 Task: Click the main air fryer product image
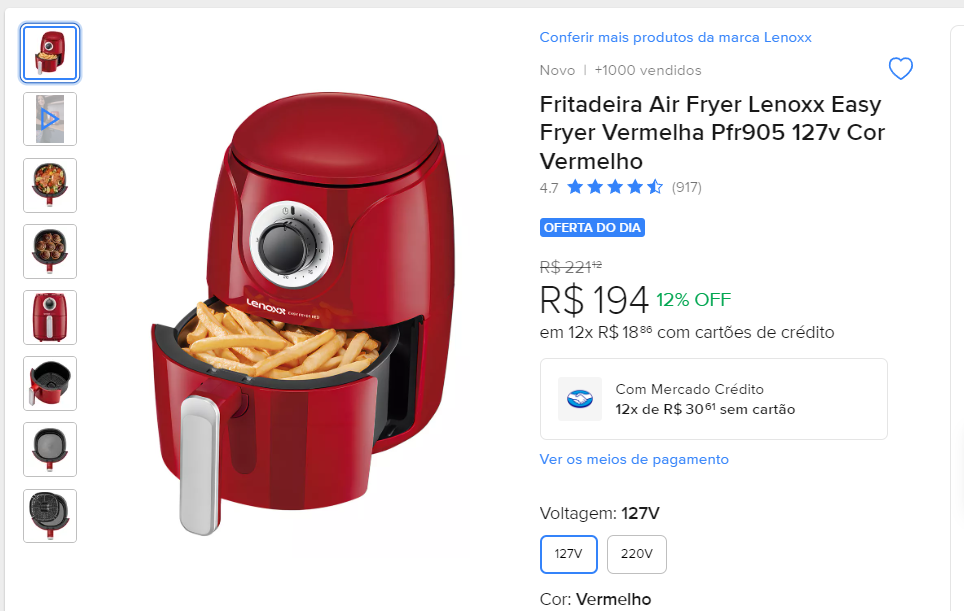tap(302, 313)
